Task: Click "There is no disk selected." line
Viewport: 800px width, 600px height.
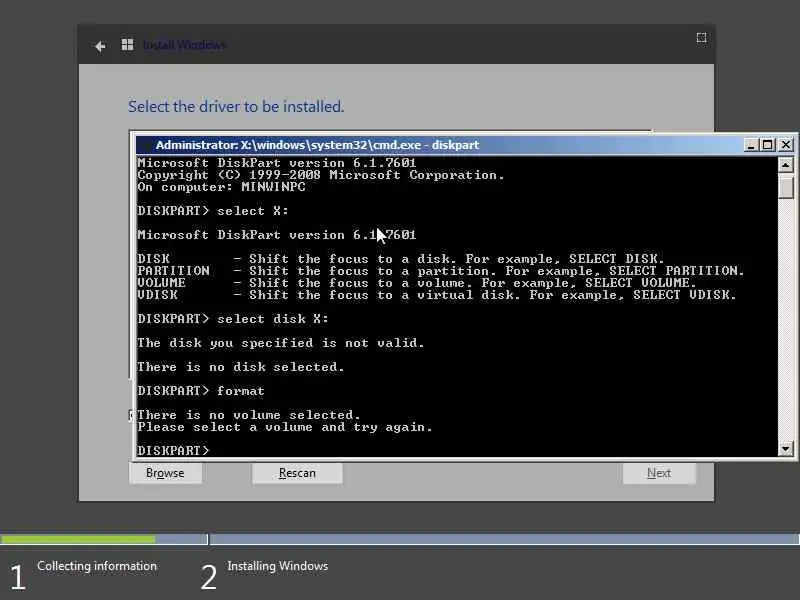Action: (x=241, y=367)
